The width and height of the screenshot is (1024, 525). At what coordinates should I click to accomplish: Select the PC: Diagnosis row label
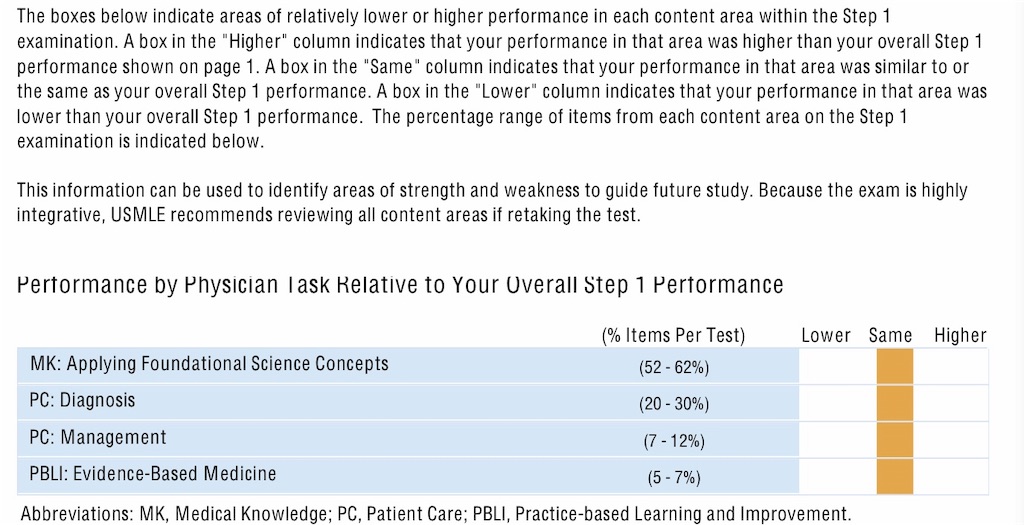pyautogui.click(x=82, y=400)
